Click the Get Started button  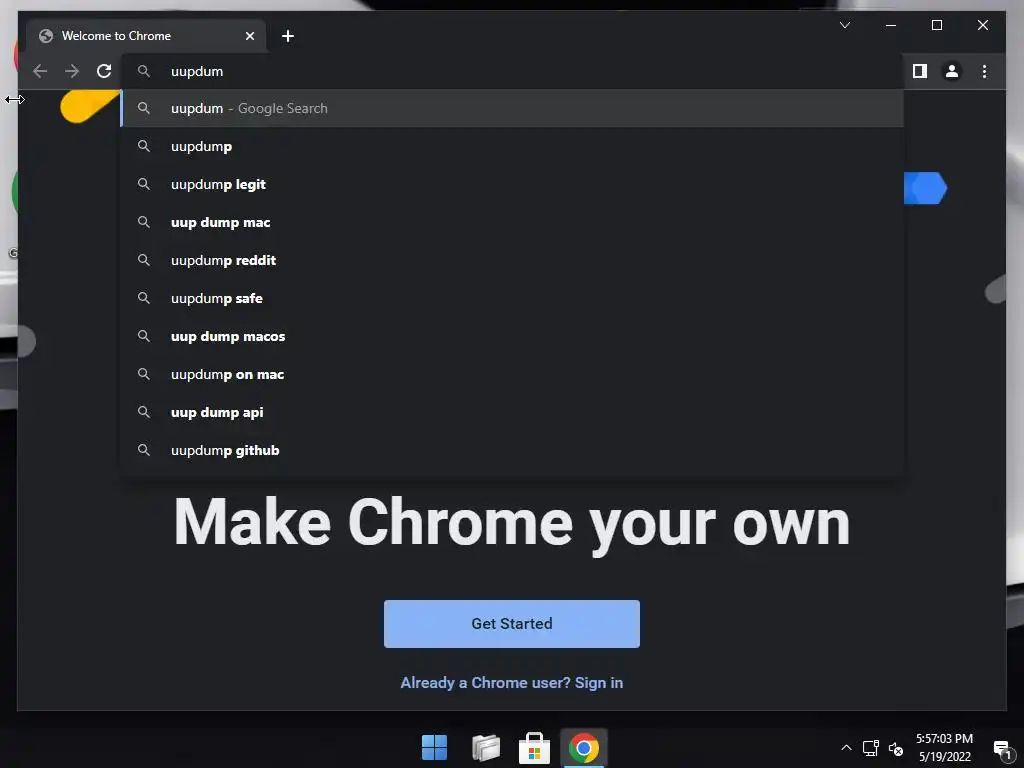(x=512, y=624)
